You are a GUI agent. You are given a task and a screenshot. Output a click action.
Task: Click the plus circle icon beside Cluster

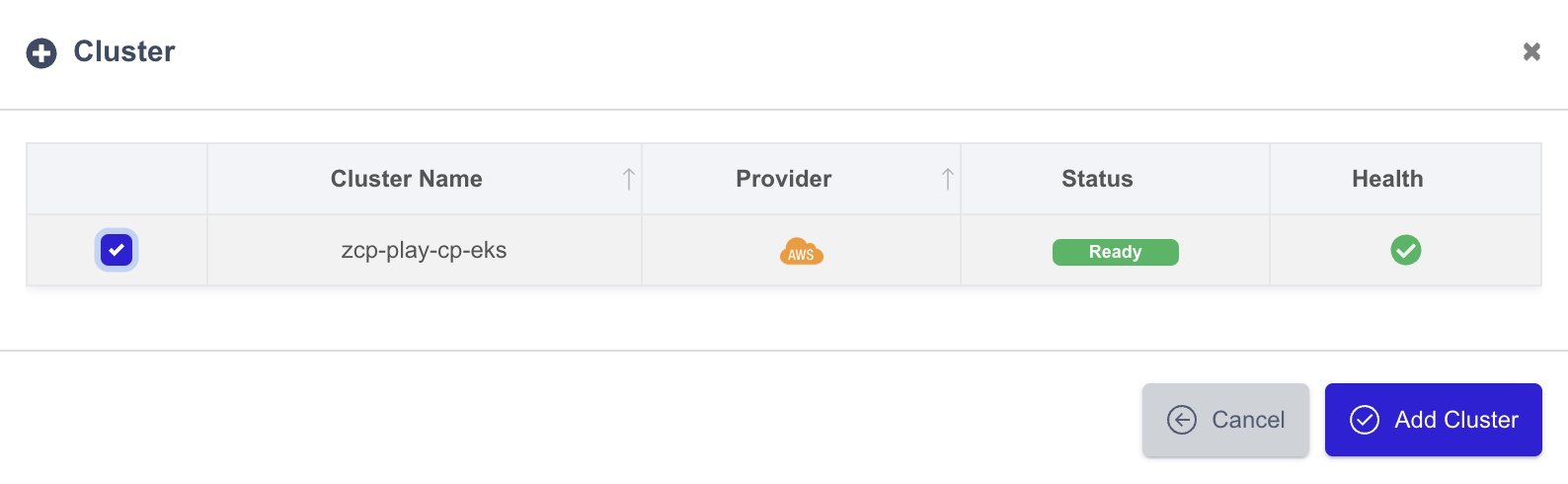coord(41,53)
